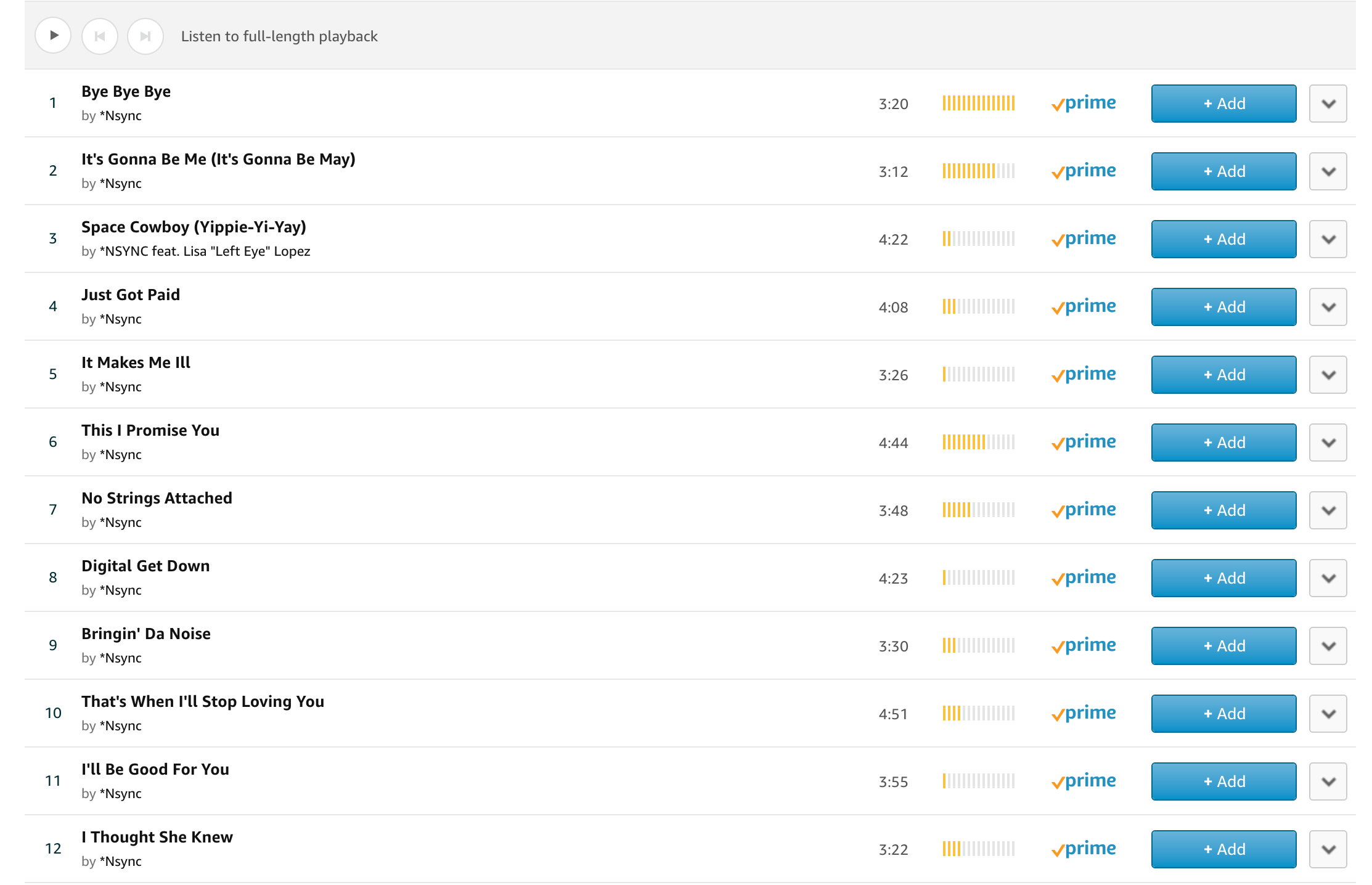Screen dimensions: 1372x885
Task: Add It's Gonna Be Me track
Action: [1223, 171]
